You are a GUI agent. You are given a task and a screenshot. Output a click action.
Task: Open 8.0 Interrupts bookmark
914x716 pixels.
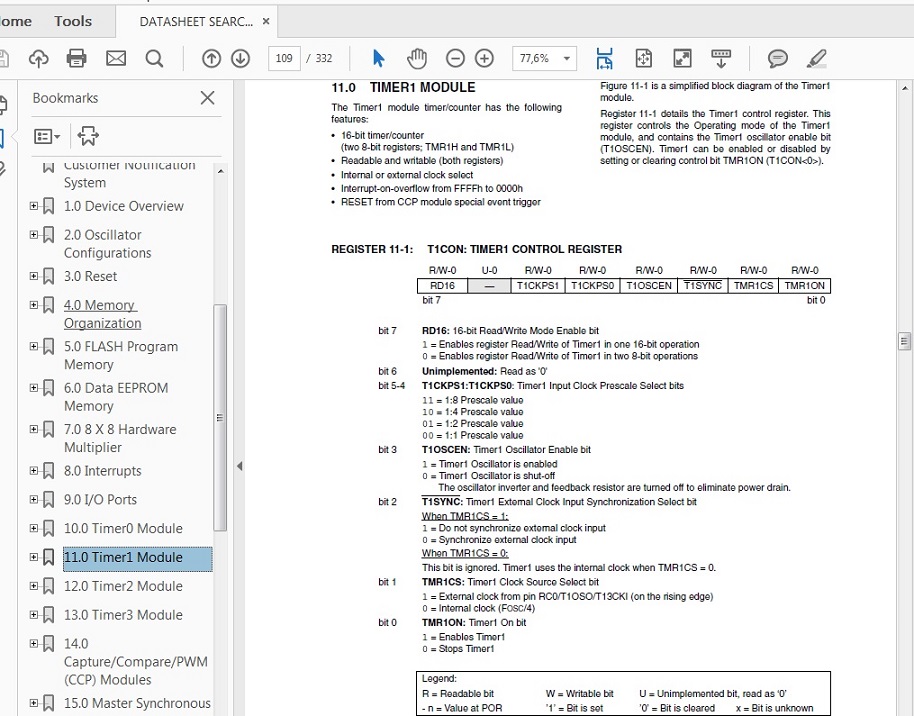pos(103,471)
